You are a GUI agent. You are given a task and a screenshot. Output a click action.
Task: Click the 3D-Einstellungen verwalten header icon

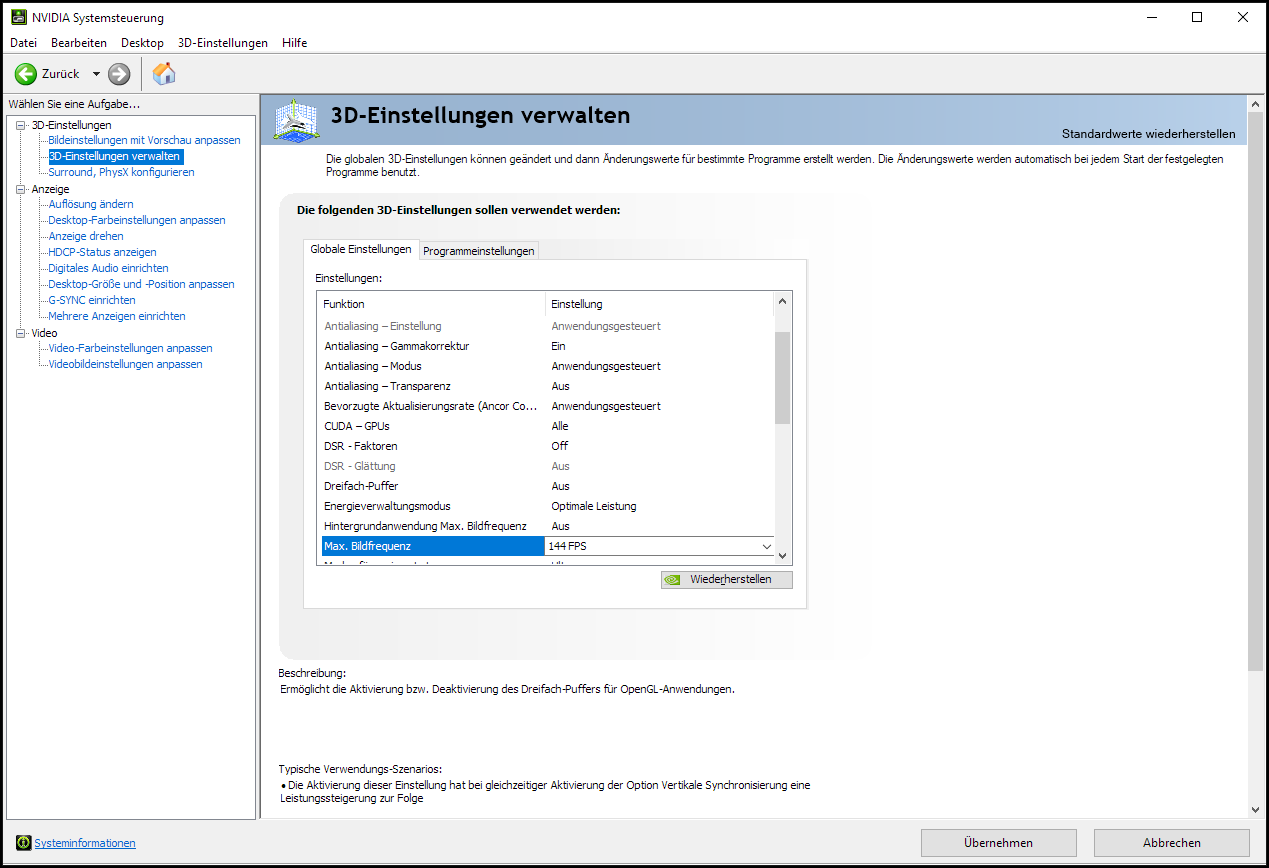click(297, 120)
